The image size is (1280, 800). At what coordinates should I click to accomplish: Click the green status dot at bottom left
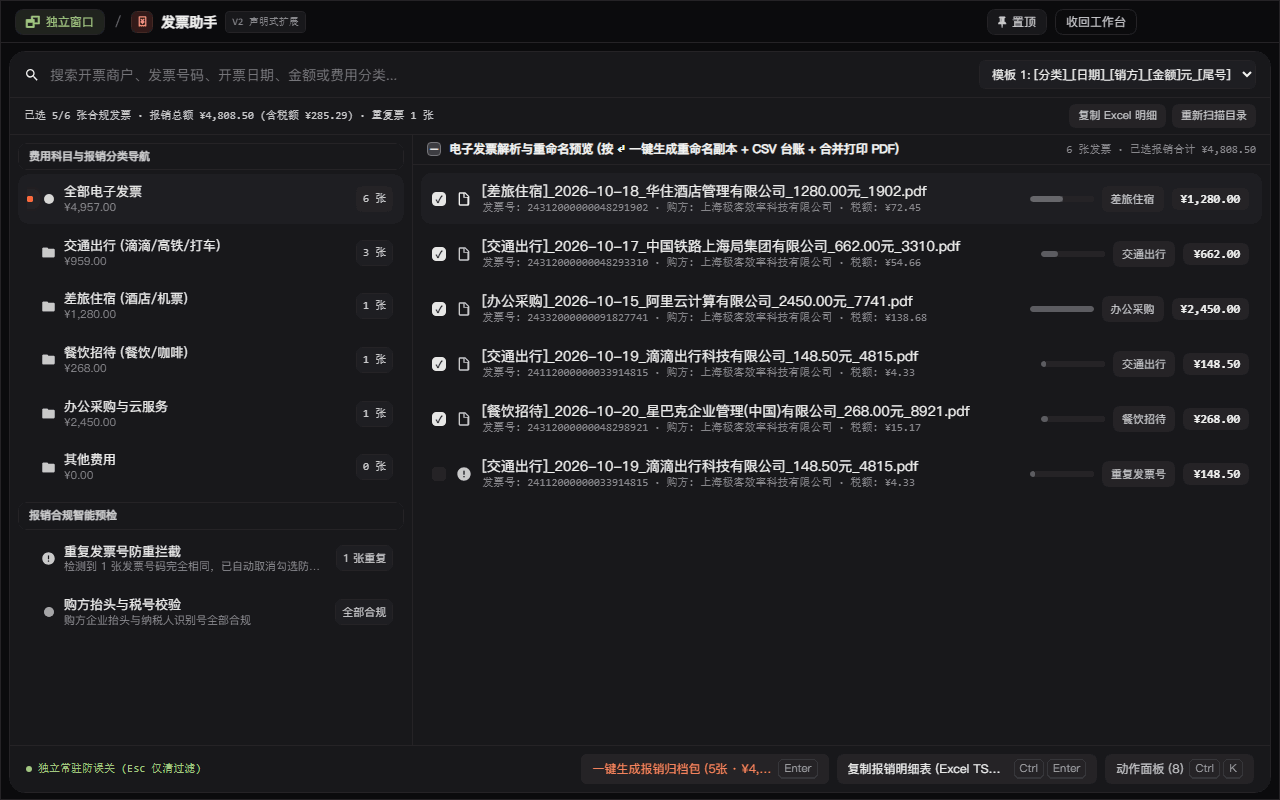point(29,769)
